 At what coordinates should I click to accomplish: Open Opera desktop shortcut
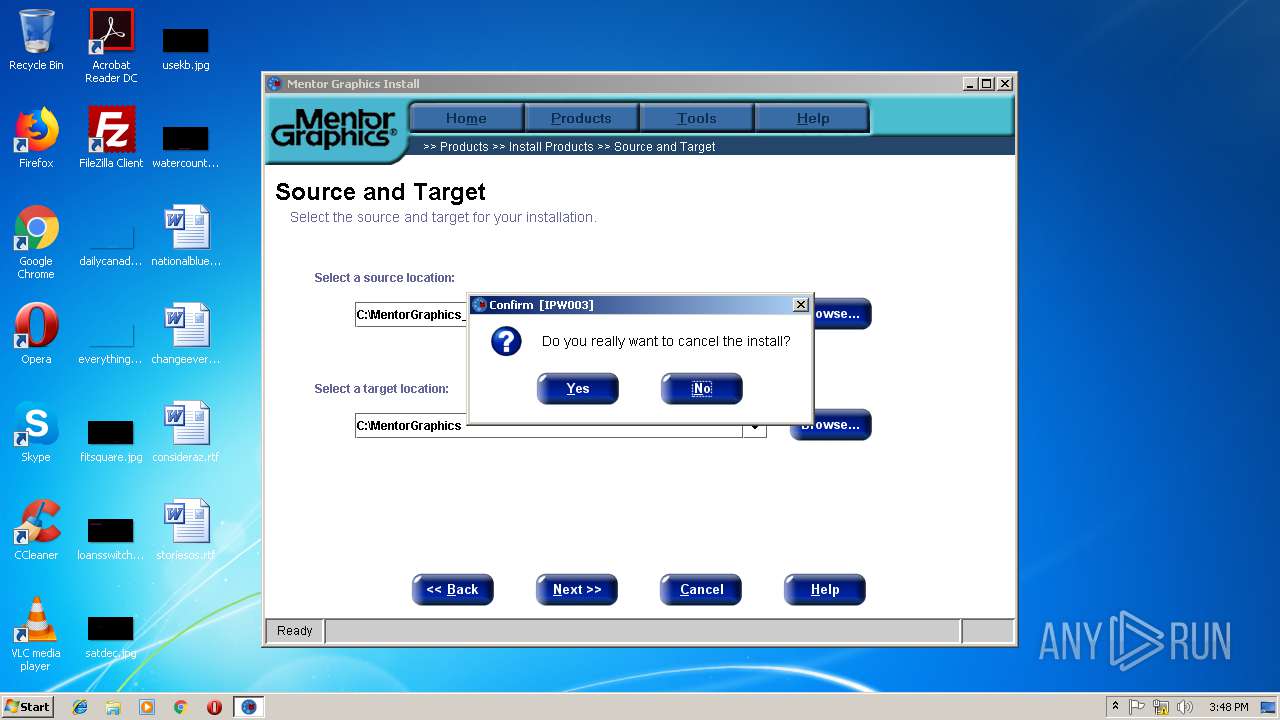pos(36,334)
